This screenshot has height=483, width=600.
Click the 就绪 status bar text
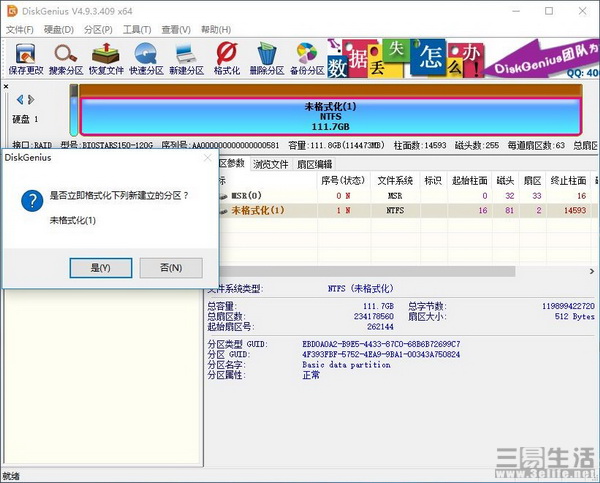[x=11, y=476]
